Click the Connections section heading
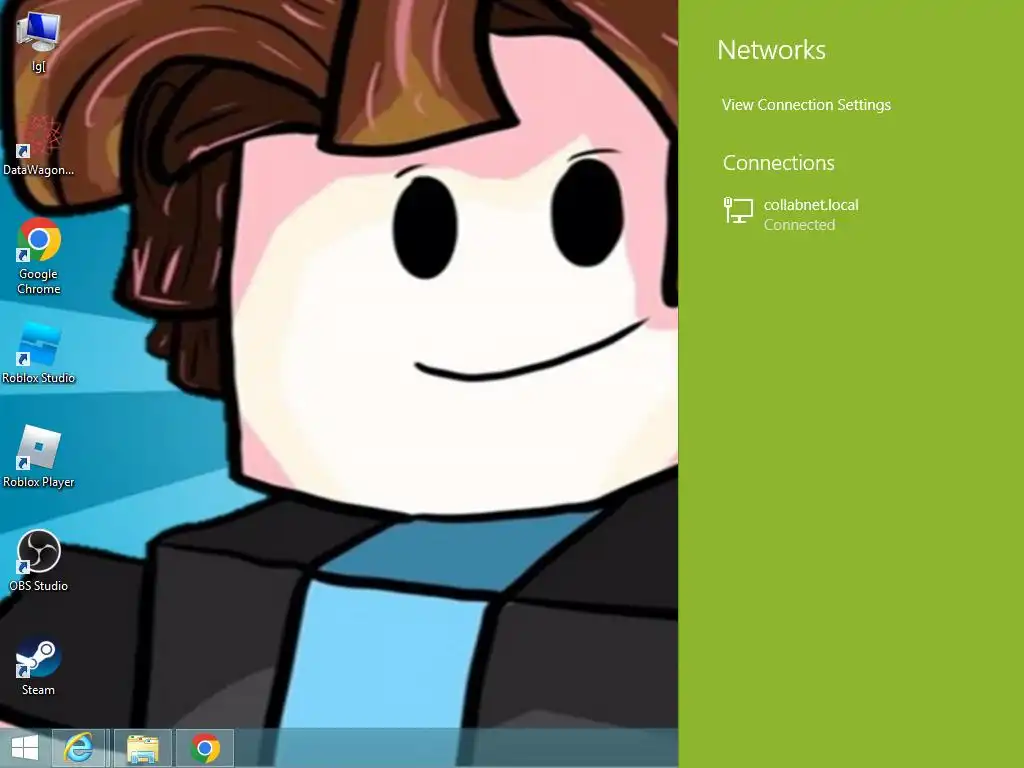 [x=778, y=163]
